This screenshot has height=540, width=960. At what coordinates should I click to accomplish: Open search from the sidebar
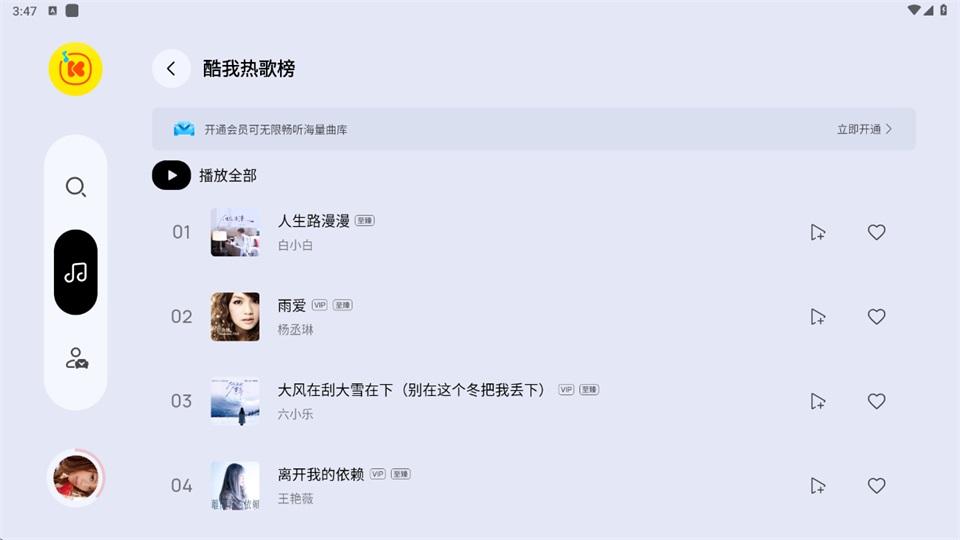(x=75, y=187)
